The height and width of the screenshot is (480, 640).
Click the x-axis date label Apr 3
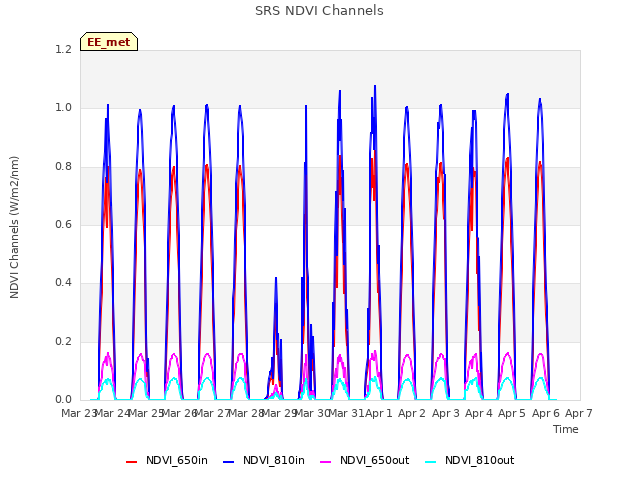point(446,413)
